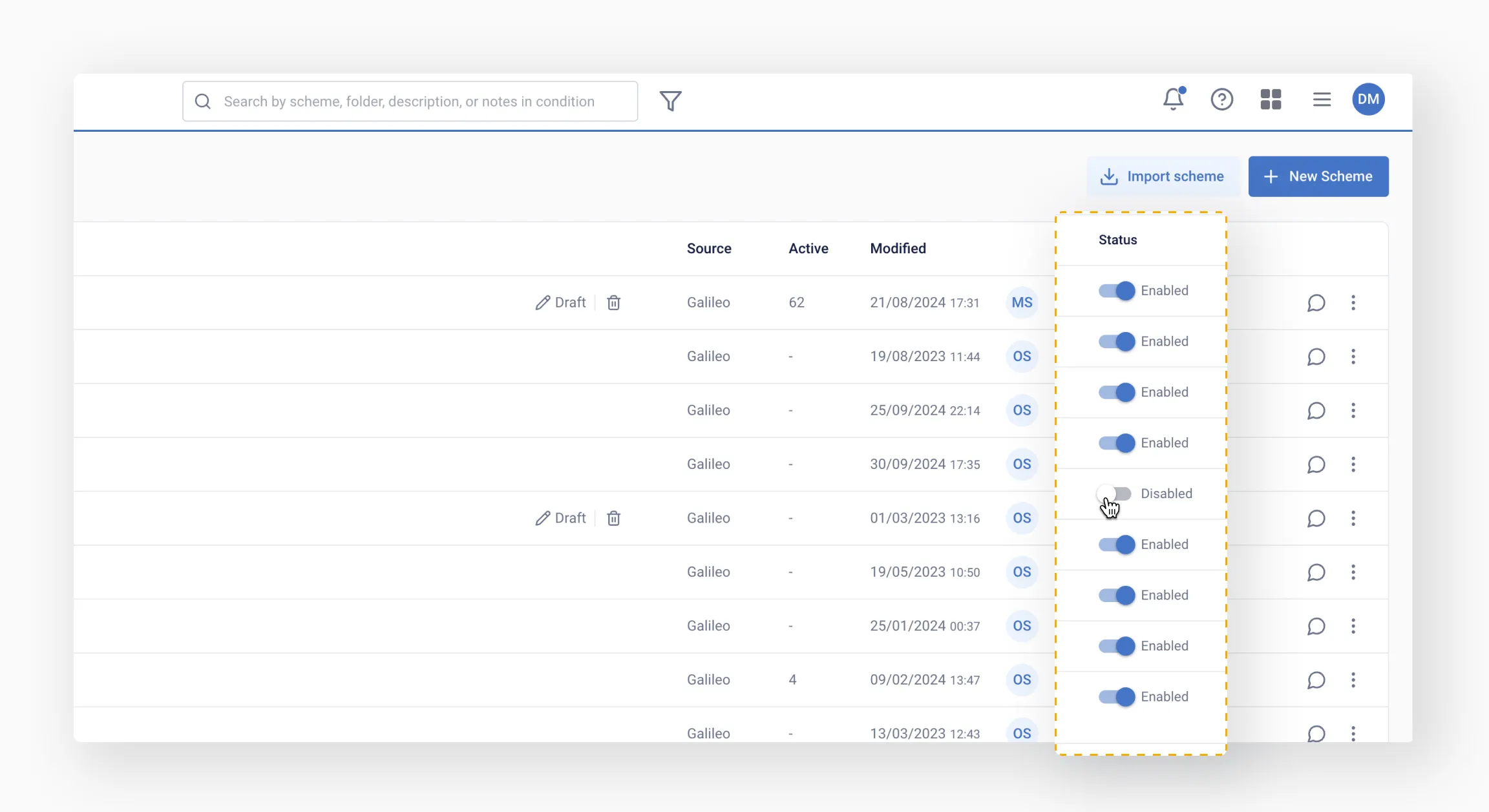Image resolution: width=1489 pixels, height=812 pixels.
Task: Toggle status switch in the 19/08/2023 row
Action: (x=1116, y=342)
